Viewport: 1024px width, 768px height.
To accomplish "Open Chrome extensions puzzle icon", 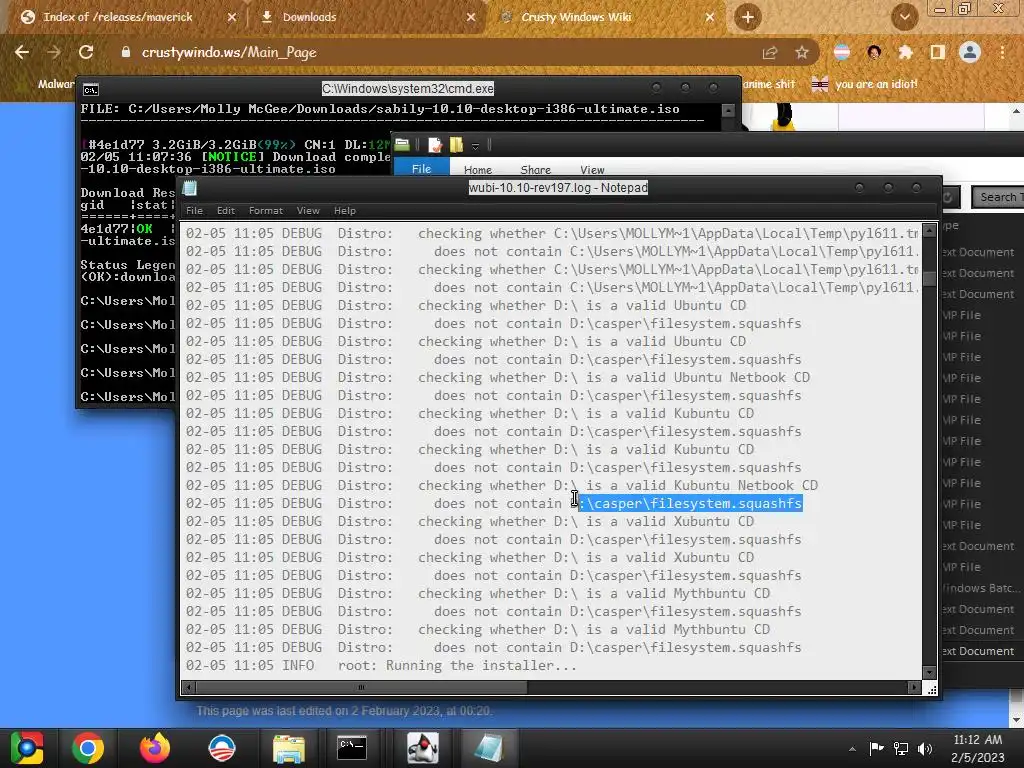I will pos(905,52).
